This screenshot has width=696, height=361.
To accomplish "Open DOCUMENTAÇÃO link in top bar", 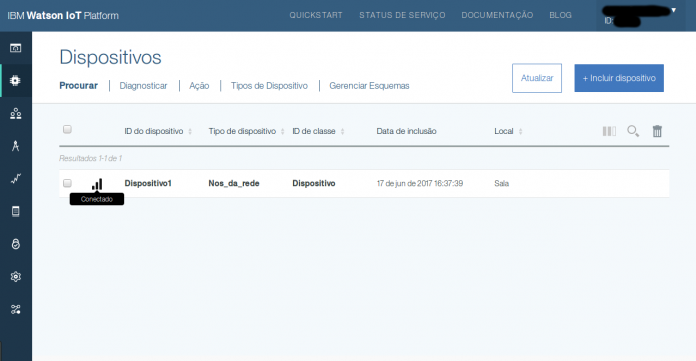I will pyautogui.click(x=497, y=15).
